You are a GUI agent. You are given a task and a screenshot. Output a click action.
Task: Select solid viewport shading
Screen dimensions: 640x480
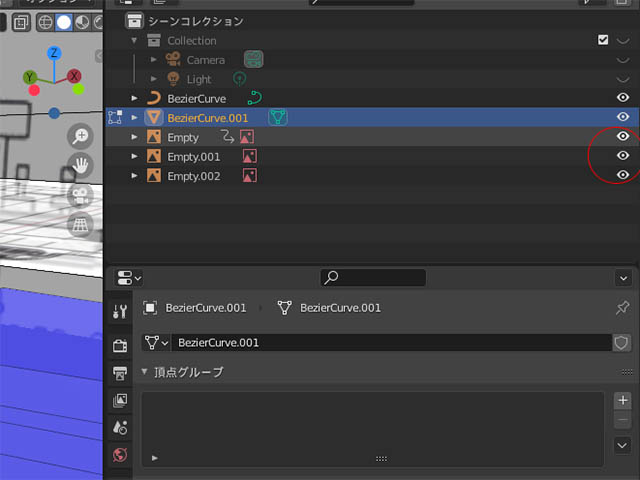point(64,22)
